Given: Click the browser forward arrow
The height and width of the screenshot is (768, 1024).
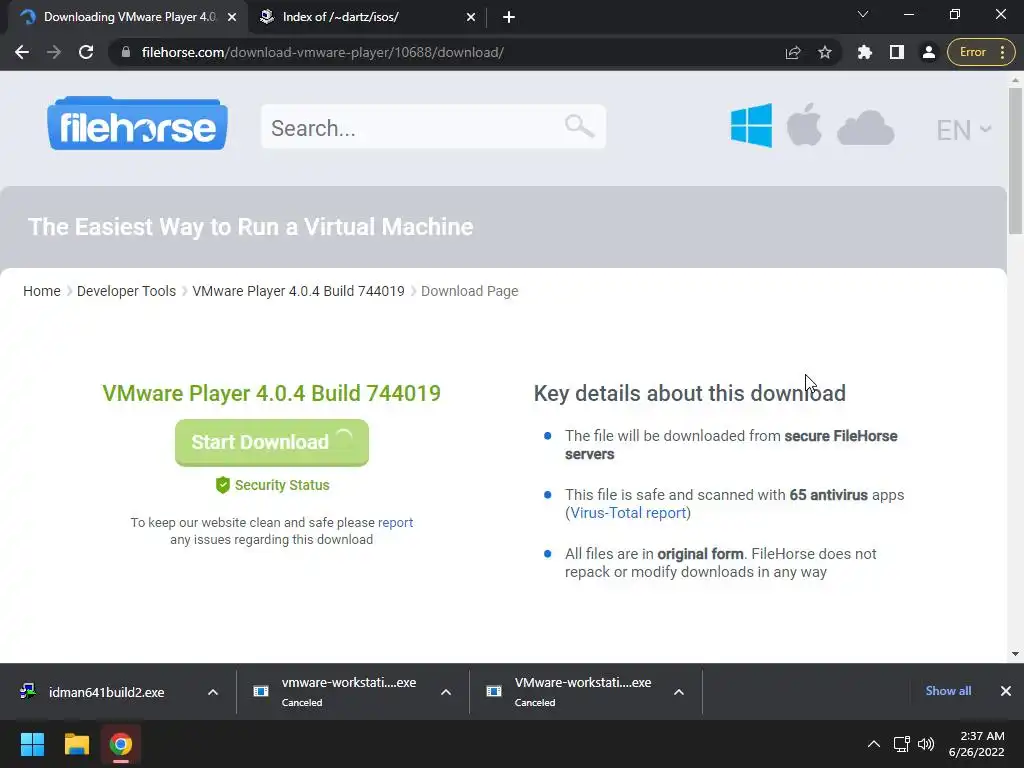Looking at the screenshot, I should (54, 52).
